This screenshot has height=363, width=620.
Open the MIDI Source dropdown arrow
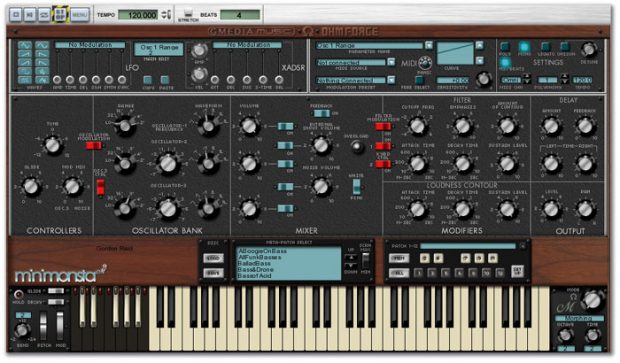[391, 62]
